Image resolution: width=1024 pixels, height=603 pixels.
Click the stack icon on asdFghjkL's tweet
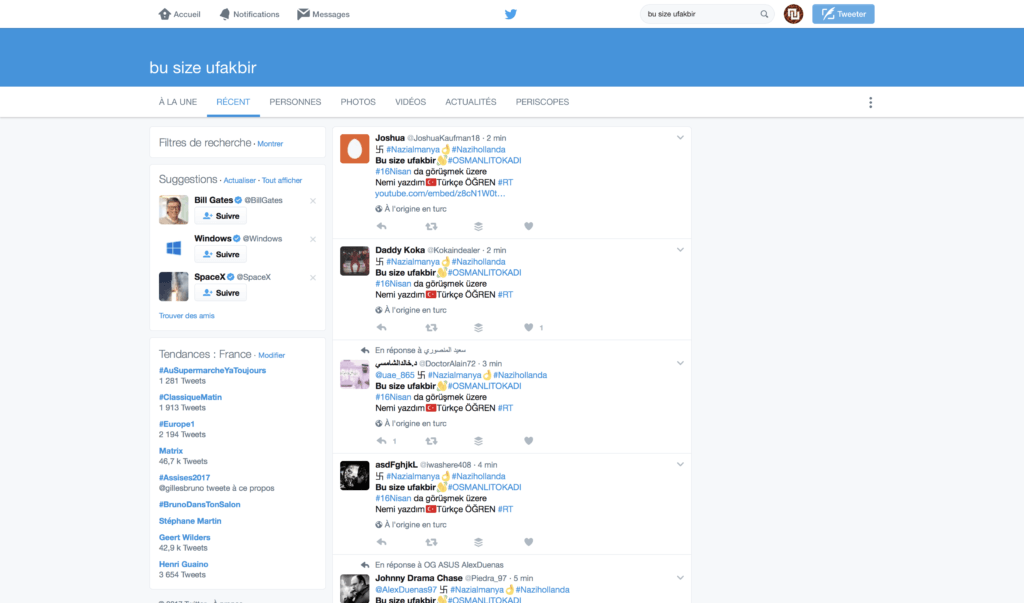pyautogui.click(x=479, y=542)
